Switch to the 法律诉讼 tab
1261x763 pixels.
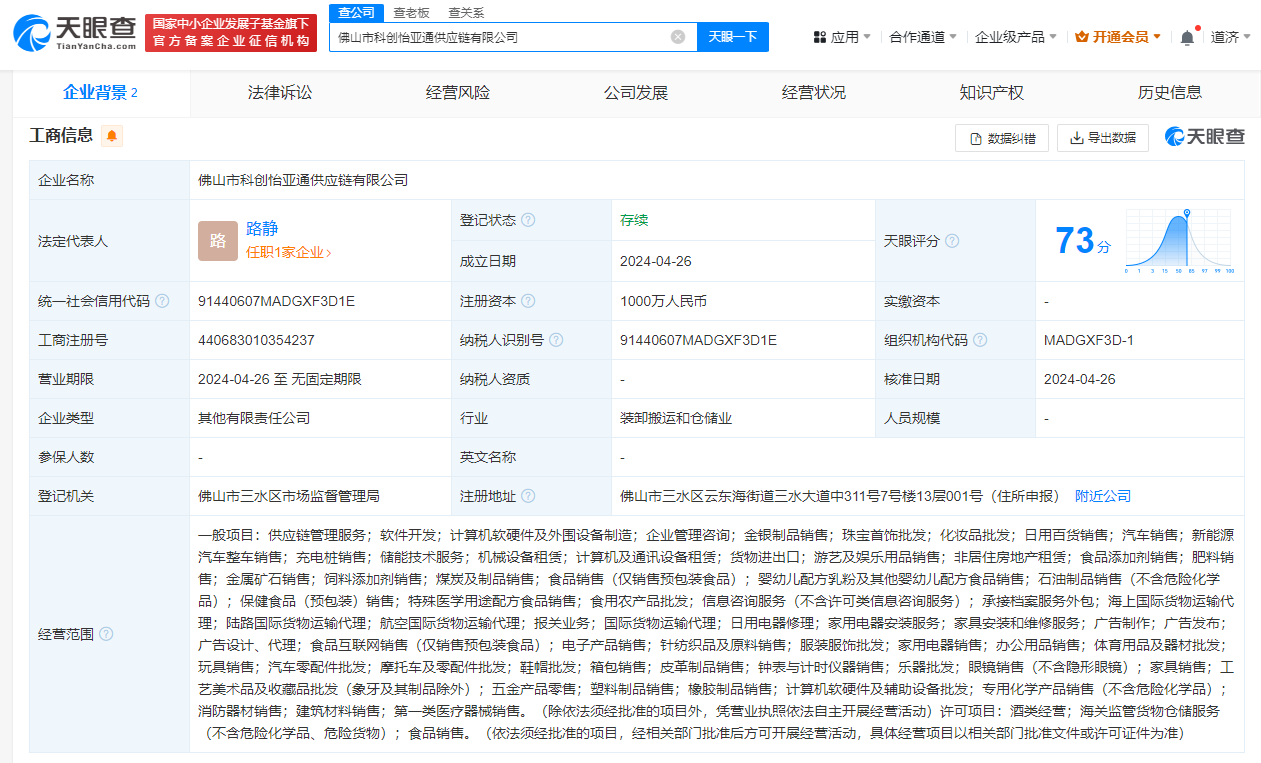278,92
